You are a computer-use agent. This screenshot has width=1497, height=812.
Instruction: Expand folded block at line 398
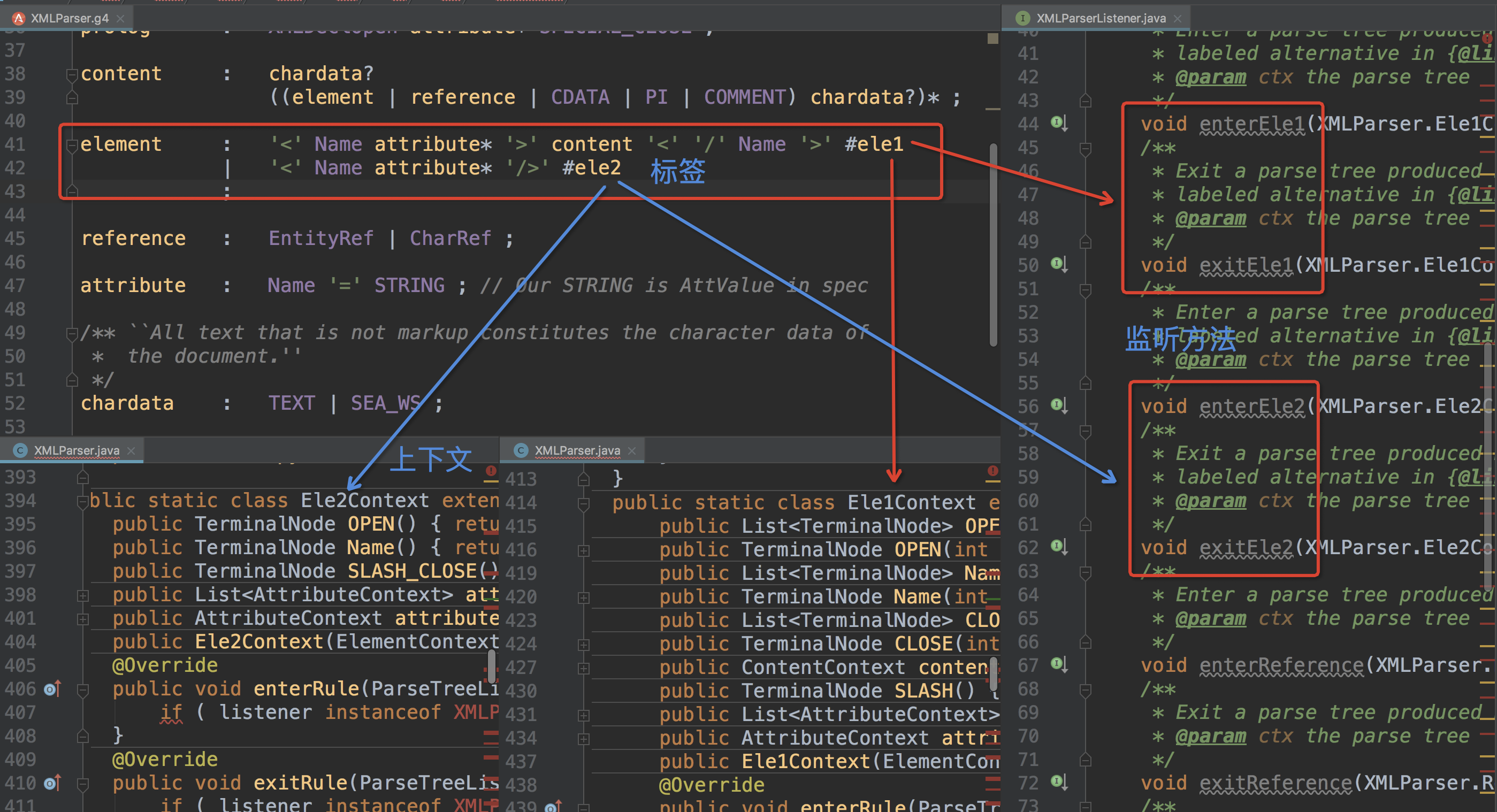[82, 595]
